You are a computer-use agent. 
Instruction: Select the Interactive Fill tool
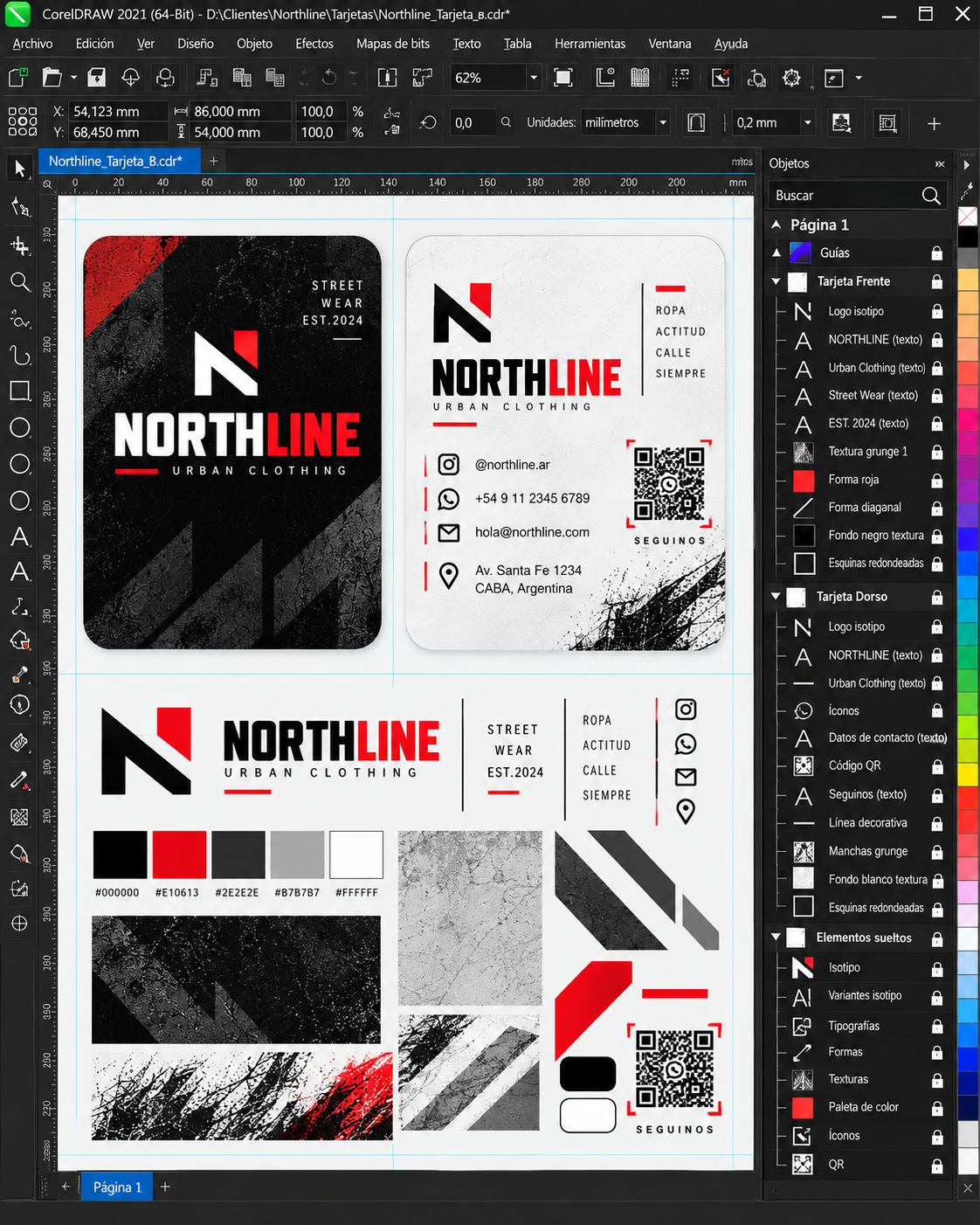click(19, 853)
